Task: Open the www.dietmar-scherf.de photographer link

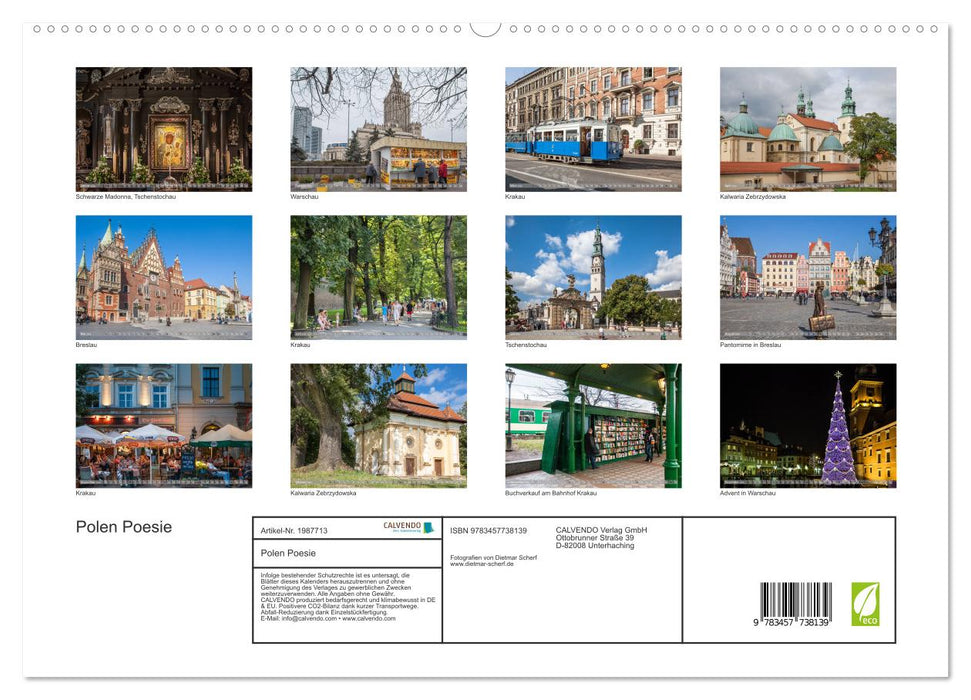Action: tap(480, 564)
